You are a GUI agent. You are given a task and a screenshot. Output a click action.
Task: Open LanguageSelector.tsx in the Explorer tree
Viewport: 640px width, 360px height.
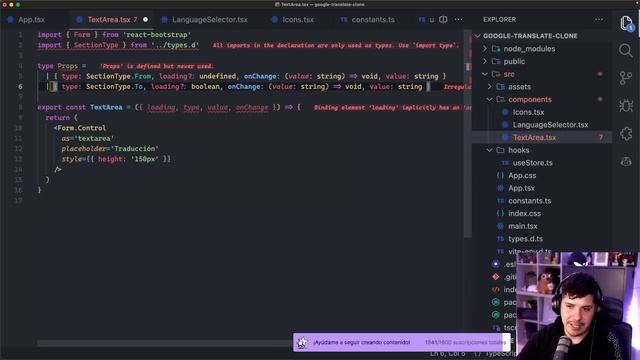[550, 125]
